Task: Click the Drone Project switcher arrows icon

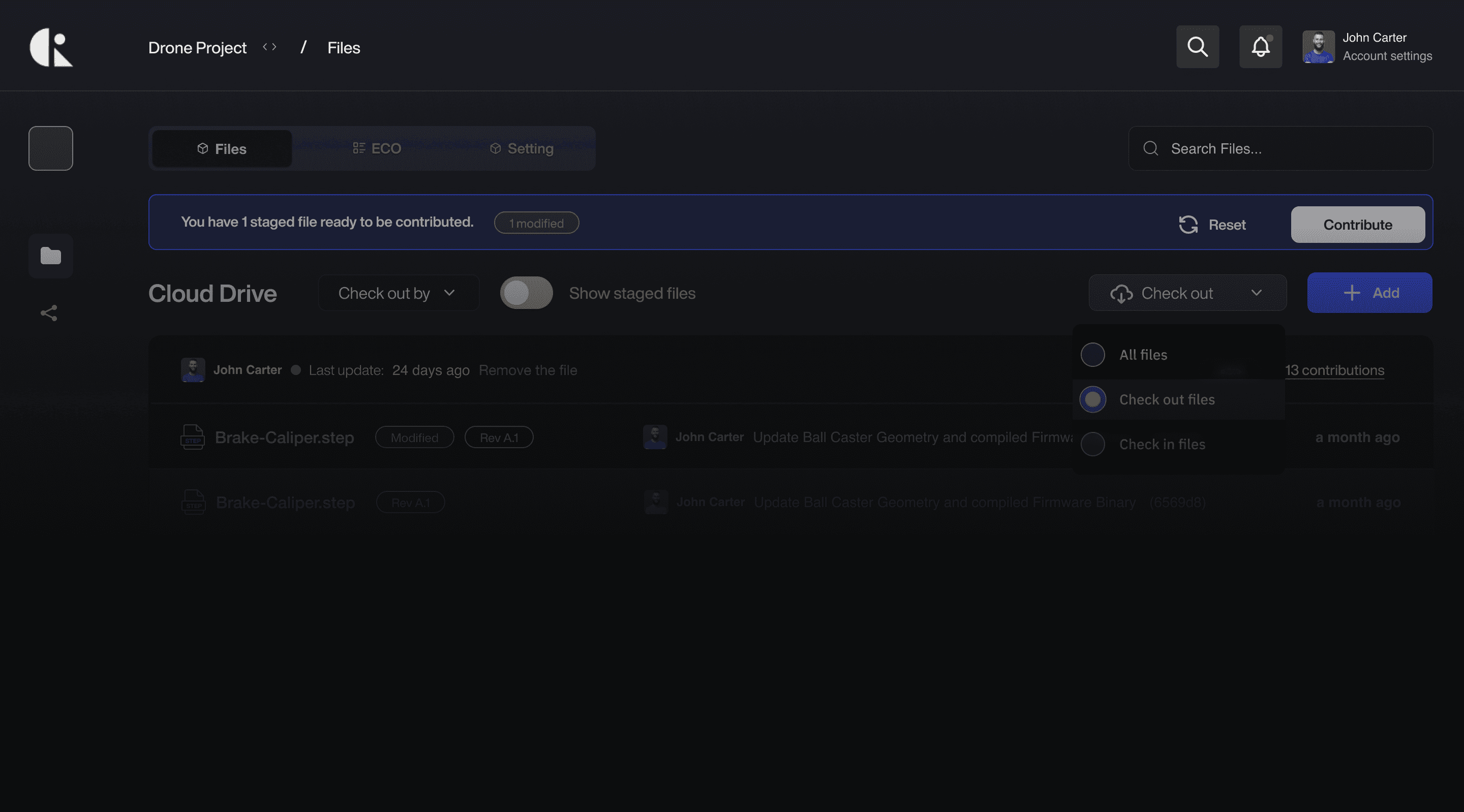Action: (x=269, y=47)
